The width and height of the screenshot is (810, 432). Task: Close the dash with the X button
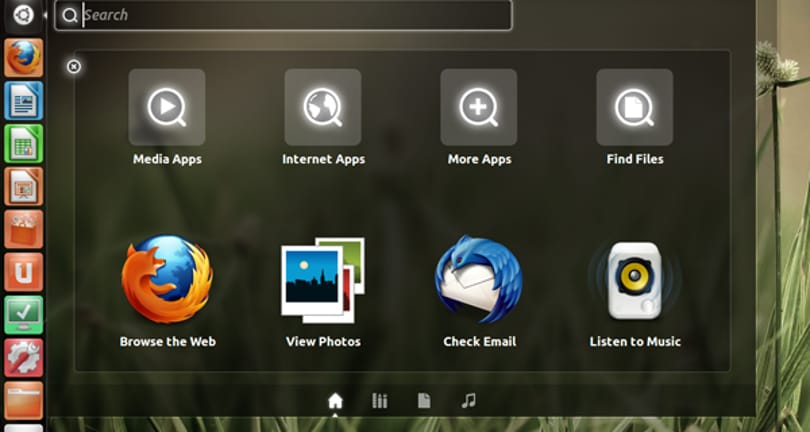74,67
